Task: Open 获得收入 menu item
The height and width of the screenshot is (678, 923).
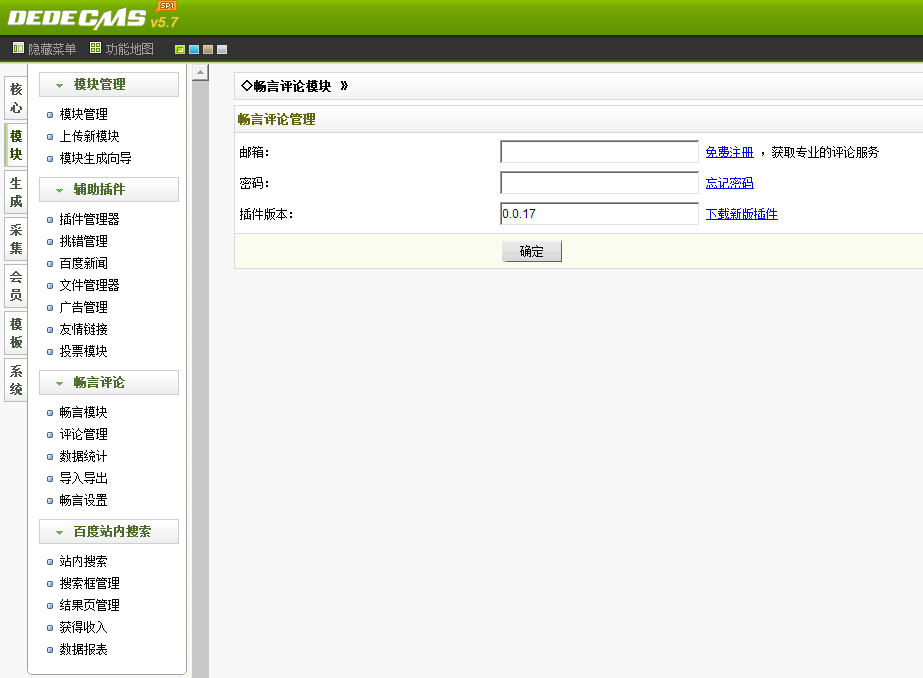Action: (x=84, y=627)
